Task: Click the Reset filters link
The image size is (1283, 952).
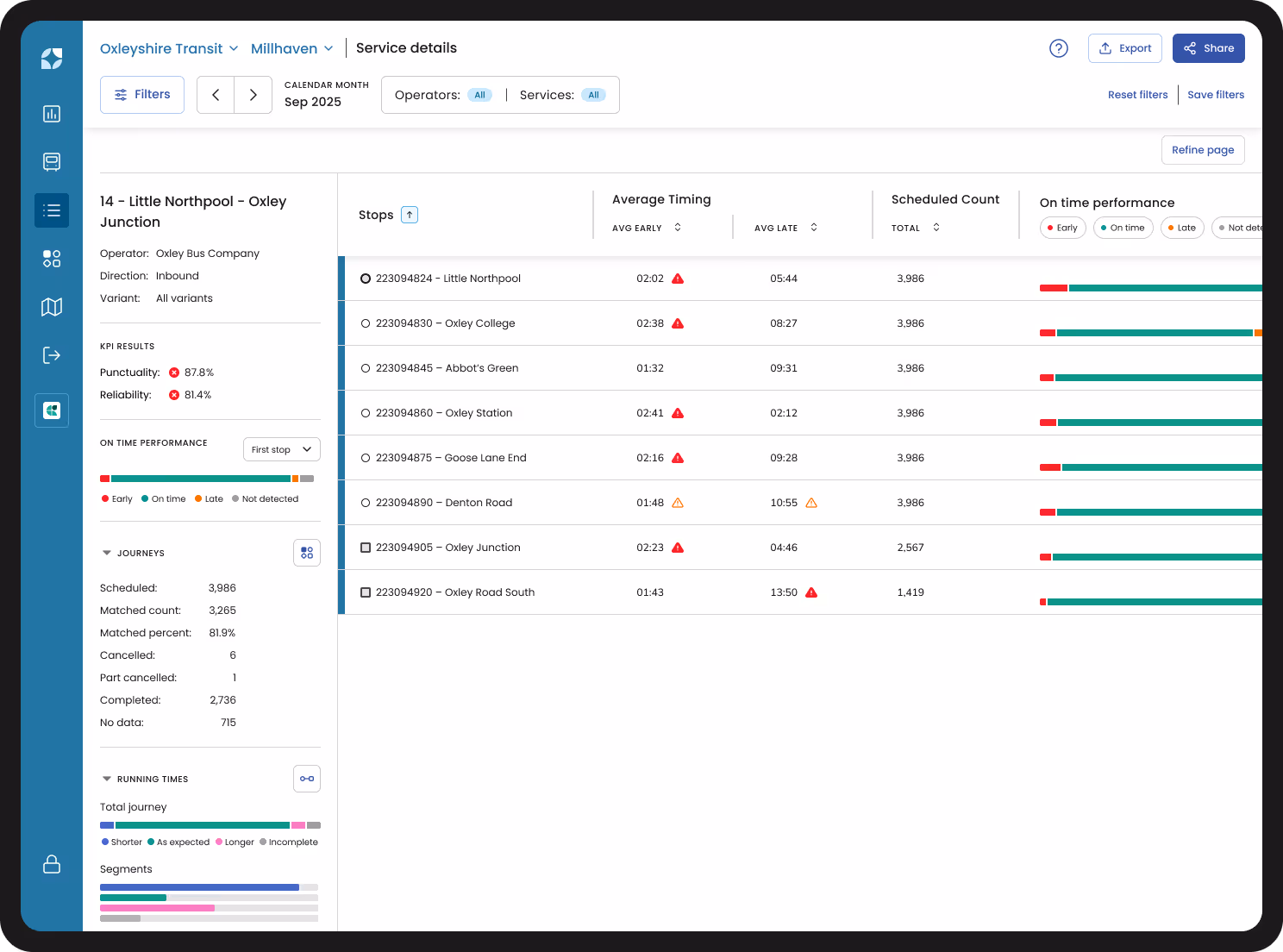Action: click(x=1137, y=94)
